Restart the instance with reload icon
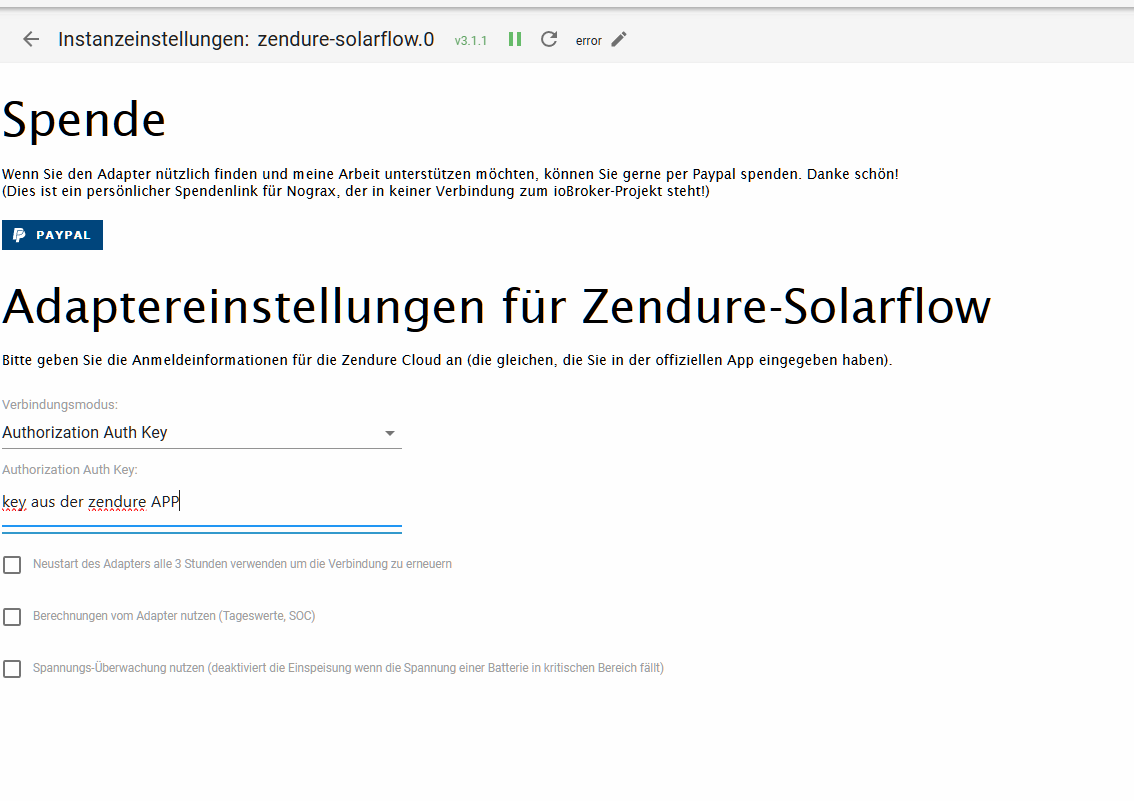Screen dimensions: 1134x801 click(x=549, y=39)
